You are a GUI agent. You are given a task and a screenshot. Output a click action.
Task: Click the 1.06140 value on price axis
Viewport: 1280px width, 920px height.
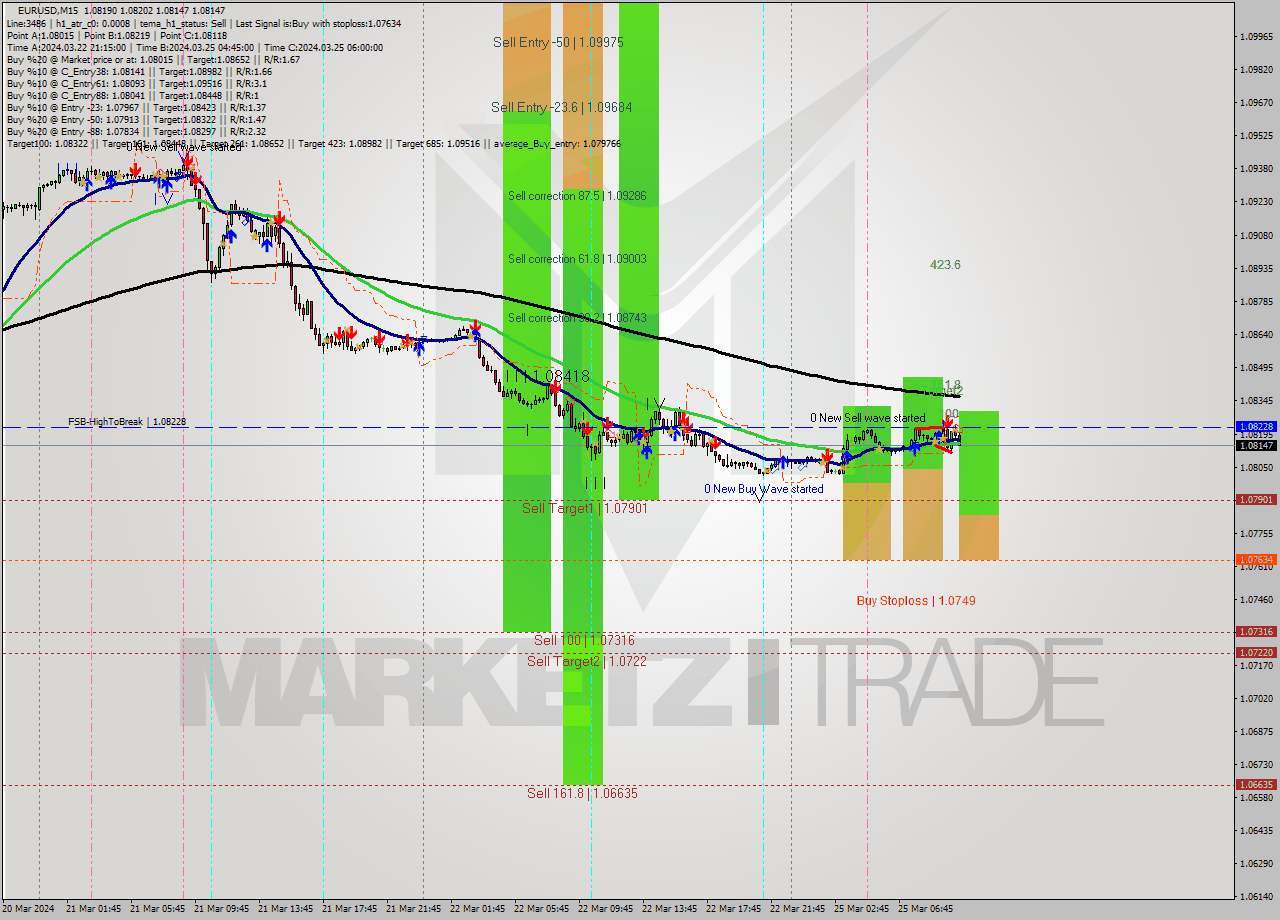pyautogui.click(x=1256, y=896)
